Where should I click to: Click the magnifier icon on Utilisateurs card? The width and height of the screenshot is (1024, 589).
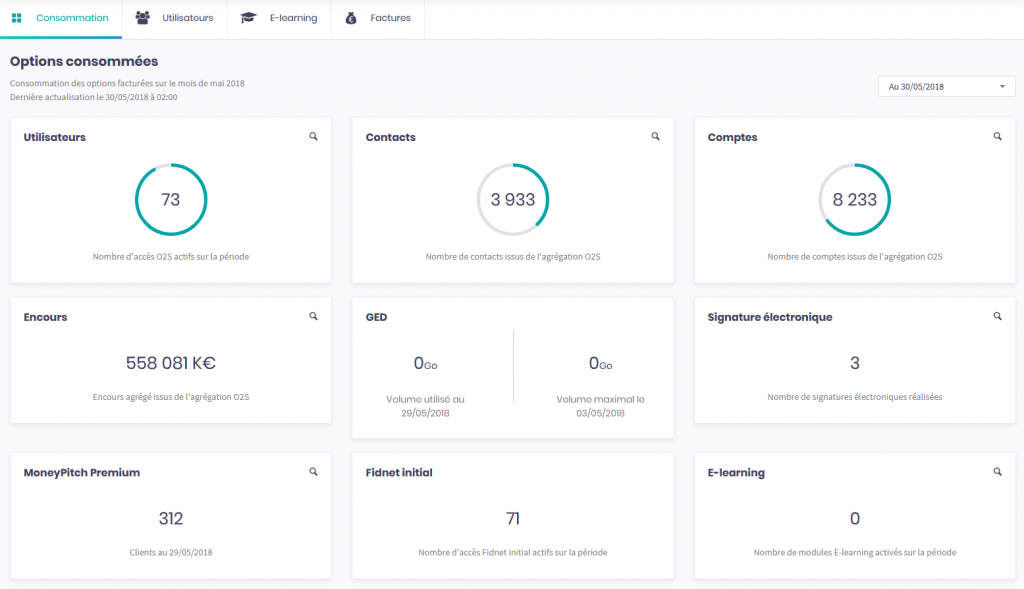(x=313, y=136)
